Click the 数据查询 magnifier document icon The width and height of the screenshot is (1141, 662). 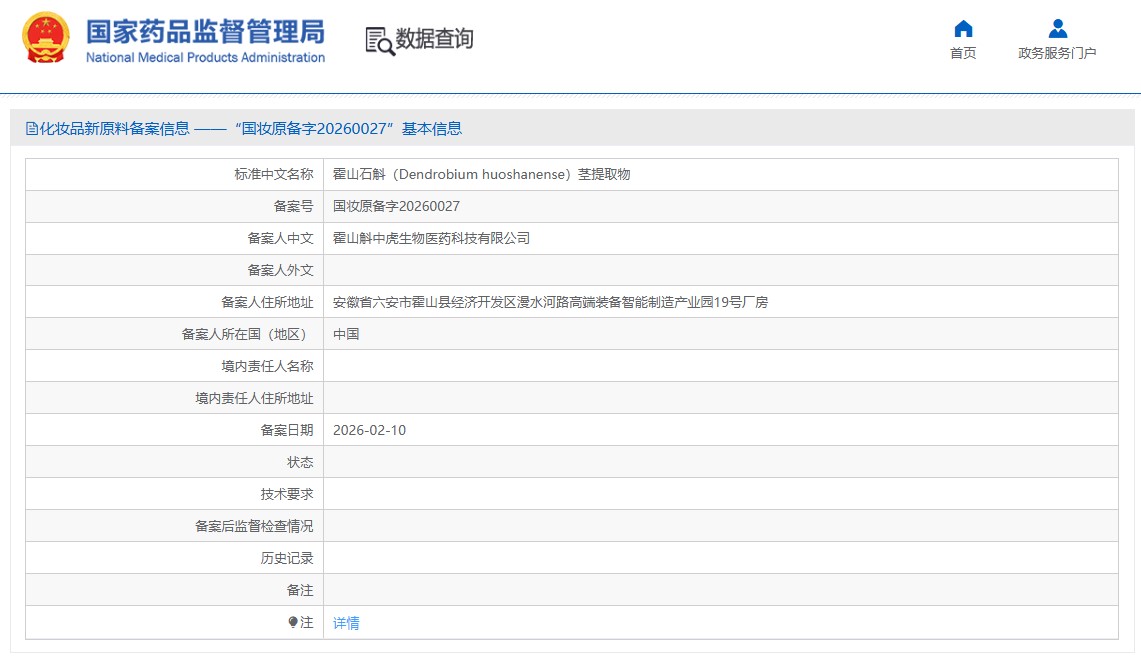[379, 40]
